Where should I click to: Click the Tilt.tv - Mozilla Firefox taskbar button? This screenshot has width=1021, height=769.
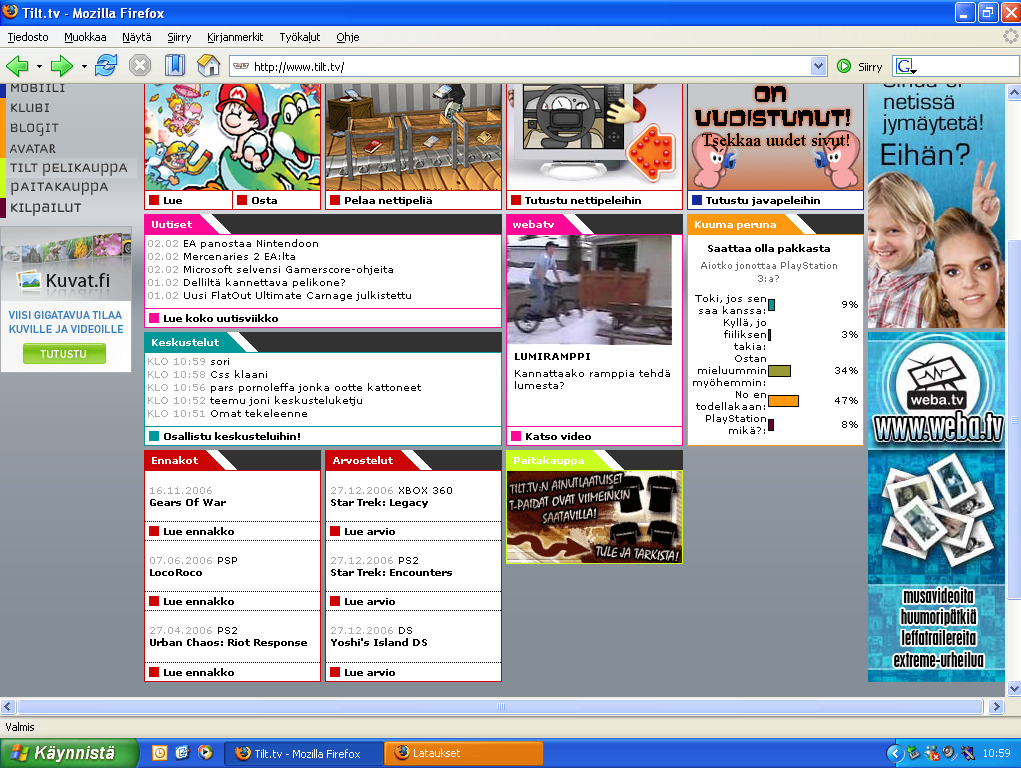(303, 753)
